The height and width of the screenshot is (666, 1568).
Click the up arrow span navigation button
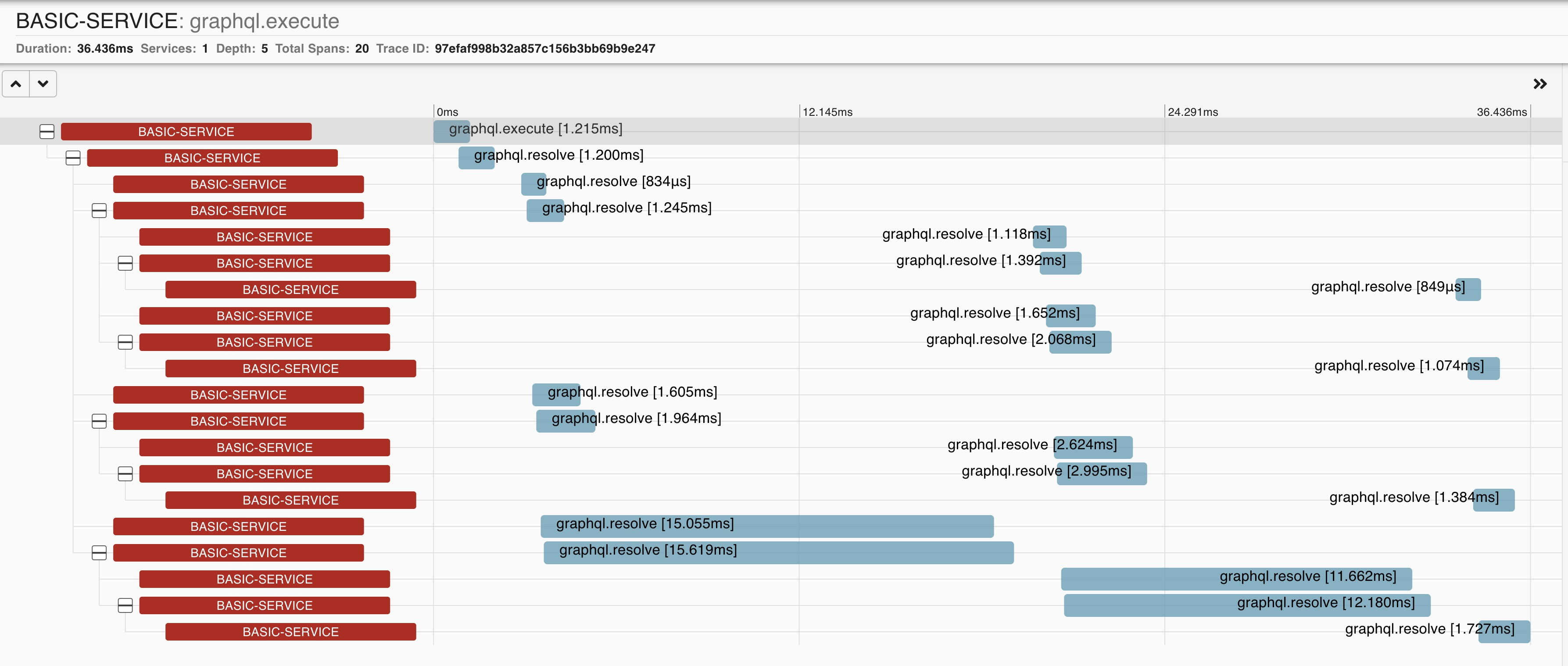click(x=16, y=83)
